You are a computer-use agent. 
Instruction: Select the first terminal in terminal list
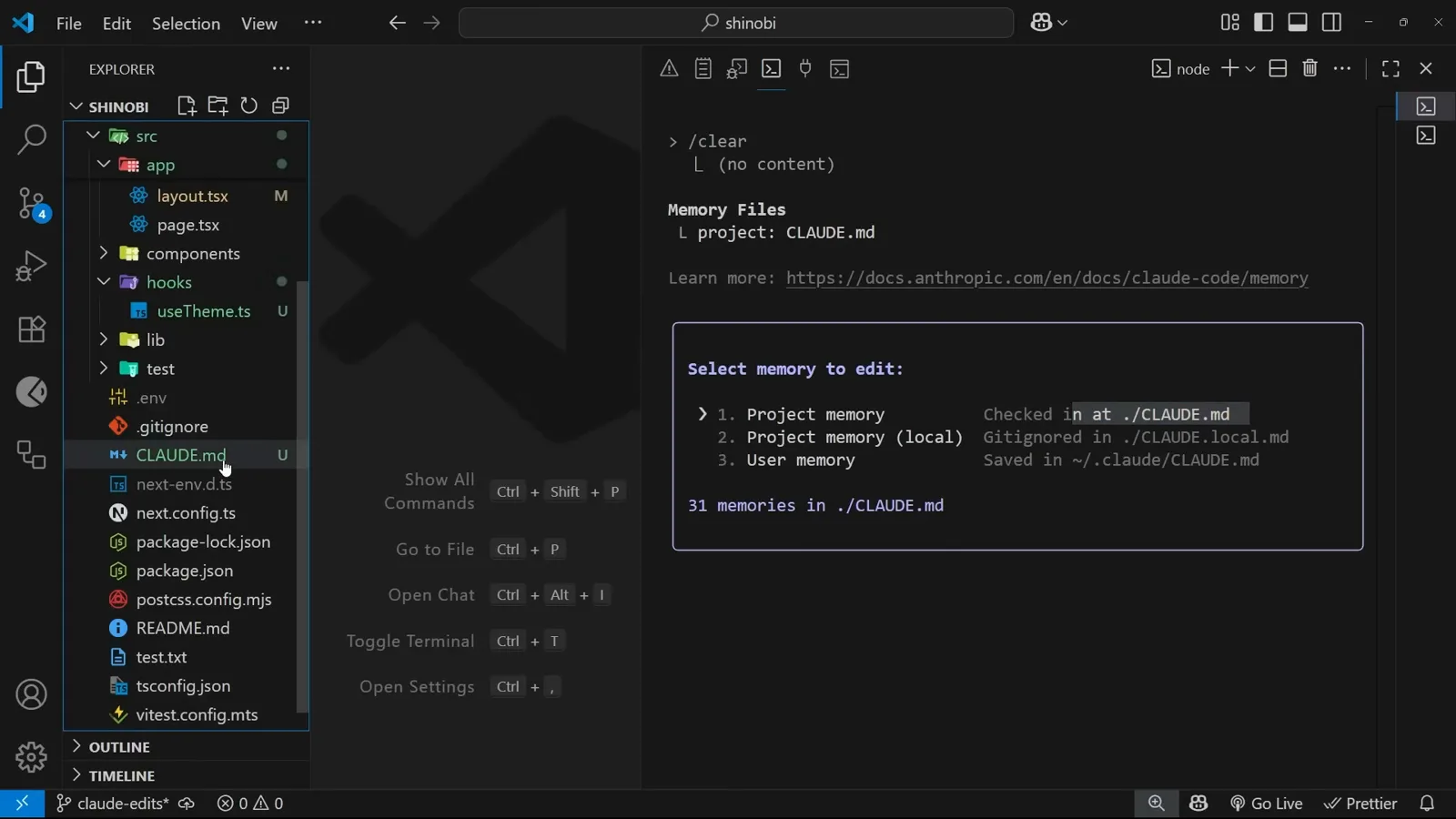(x=1426, y=106)
